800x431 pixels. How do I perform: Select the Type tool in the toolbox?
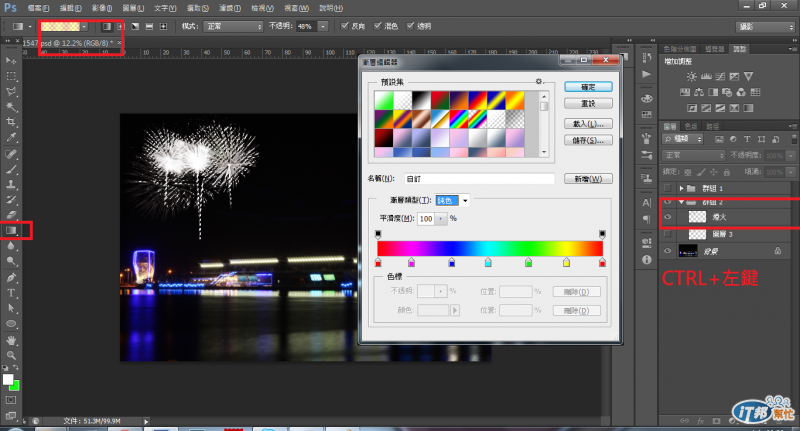(x=11, y=293)
